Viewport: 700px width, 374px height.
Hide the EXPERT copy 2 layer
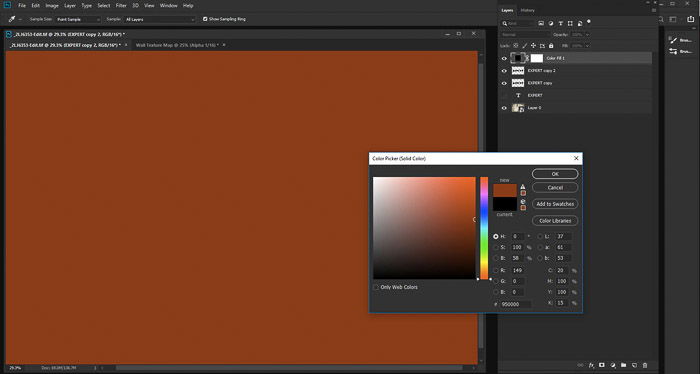tap(504, 71)
